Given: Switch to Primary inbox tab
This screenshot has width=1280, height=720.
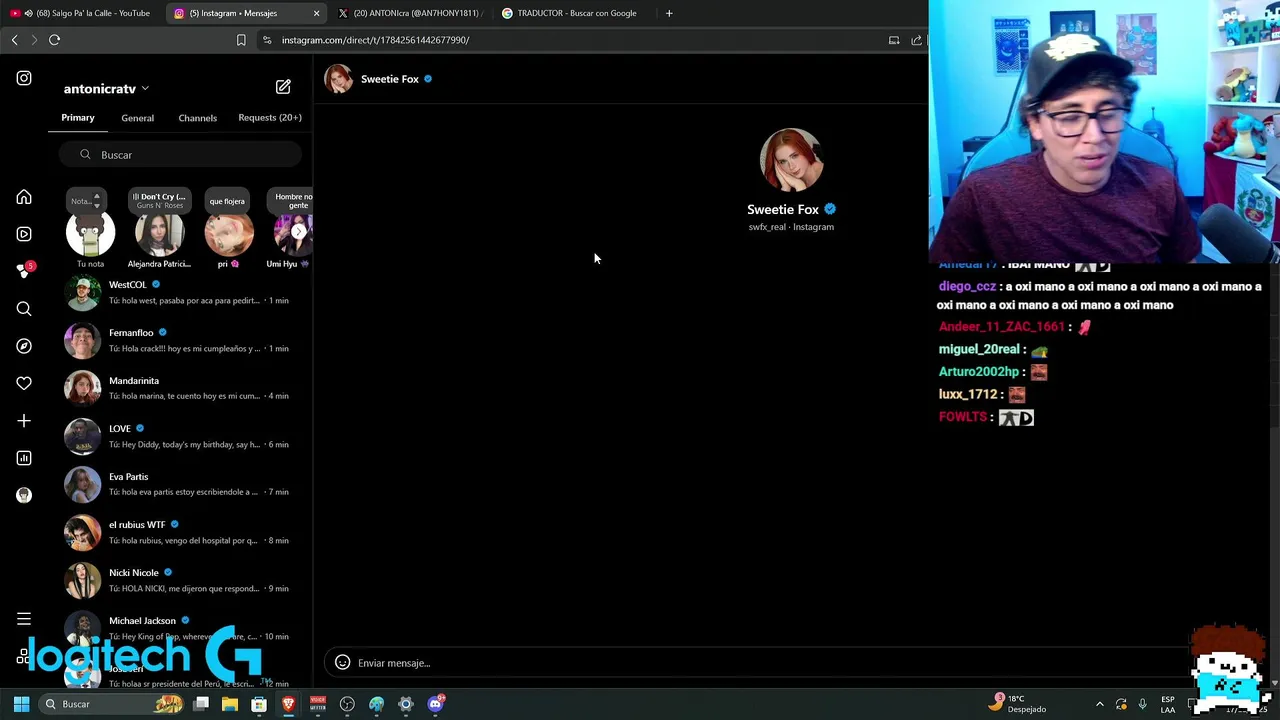Looking at the screenshot, I should pos(78,118).
